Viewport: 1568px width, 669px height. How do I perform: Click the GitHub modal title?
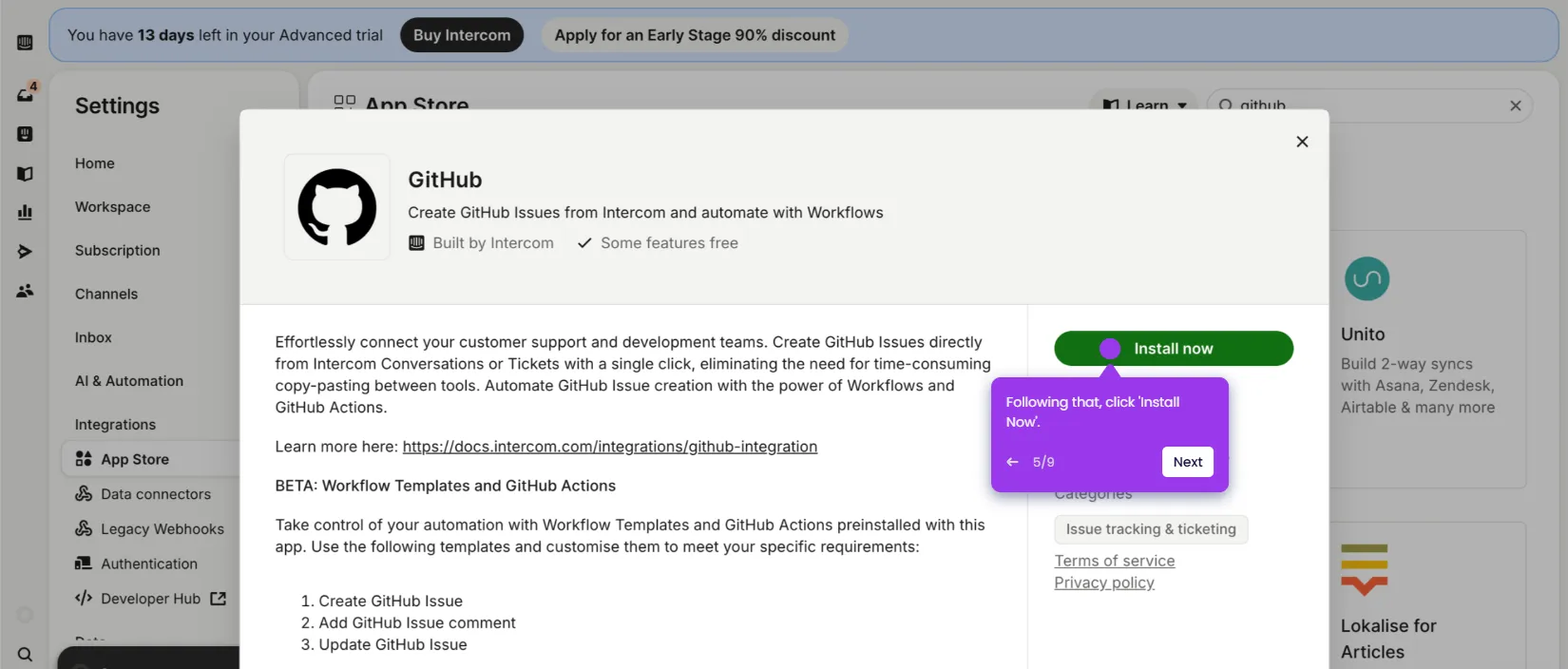(x=445, y=180)
